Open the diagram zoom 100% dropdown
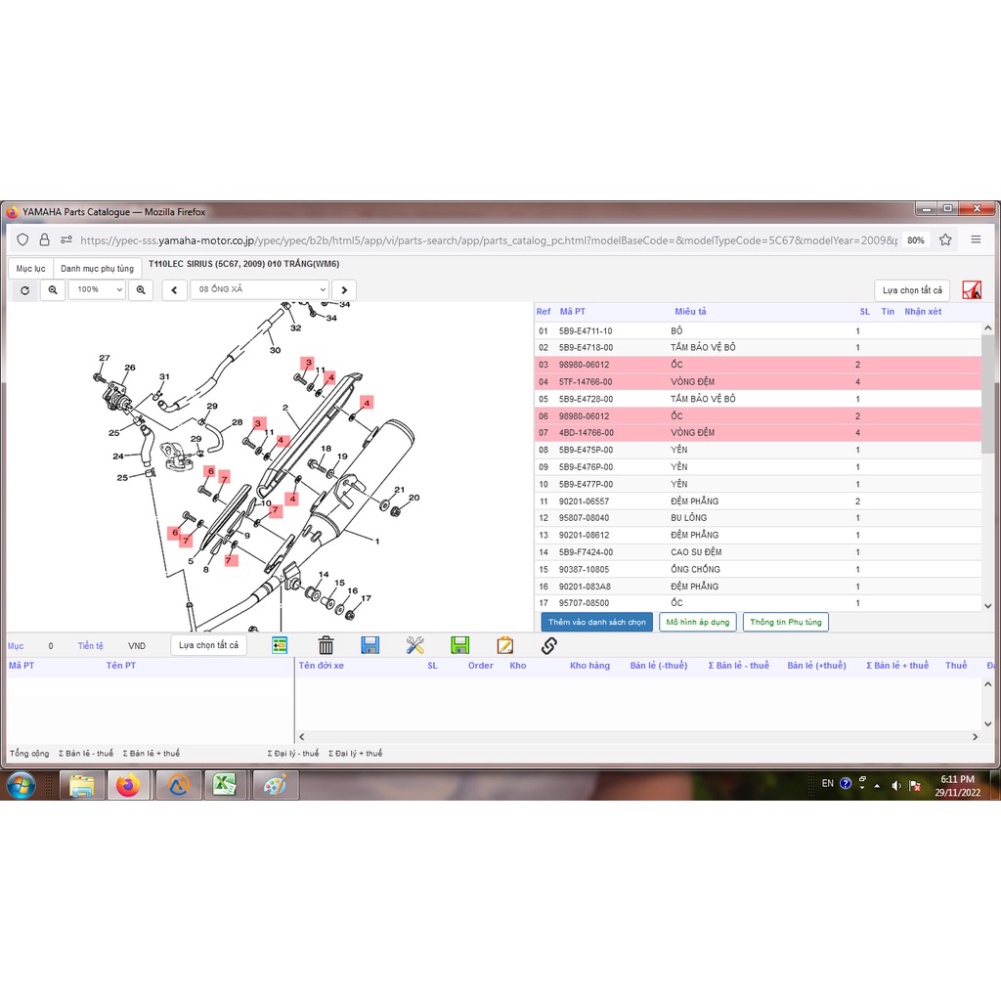The width and height of the screenshot is (1001, 1001). coord(97,290)
